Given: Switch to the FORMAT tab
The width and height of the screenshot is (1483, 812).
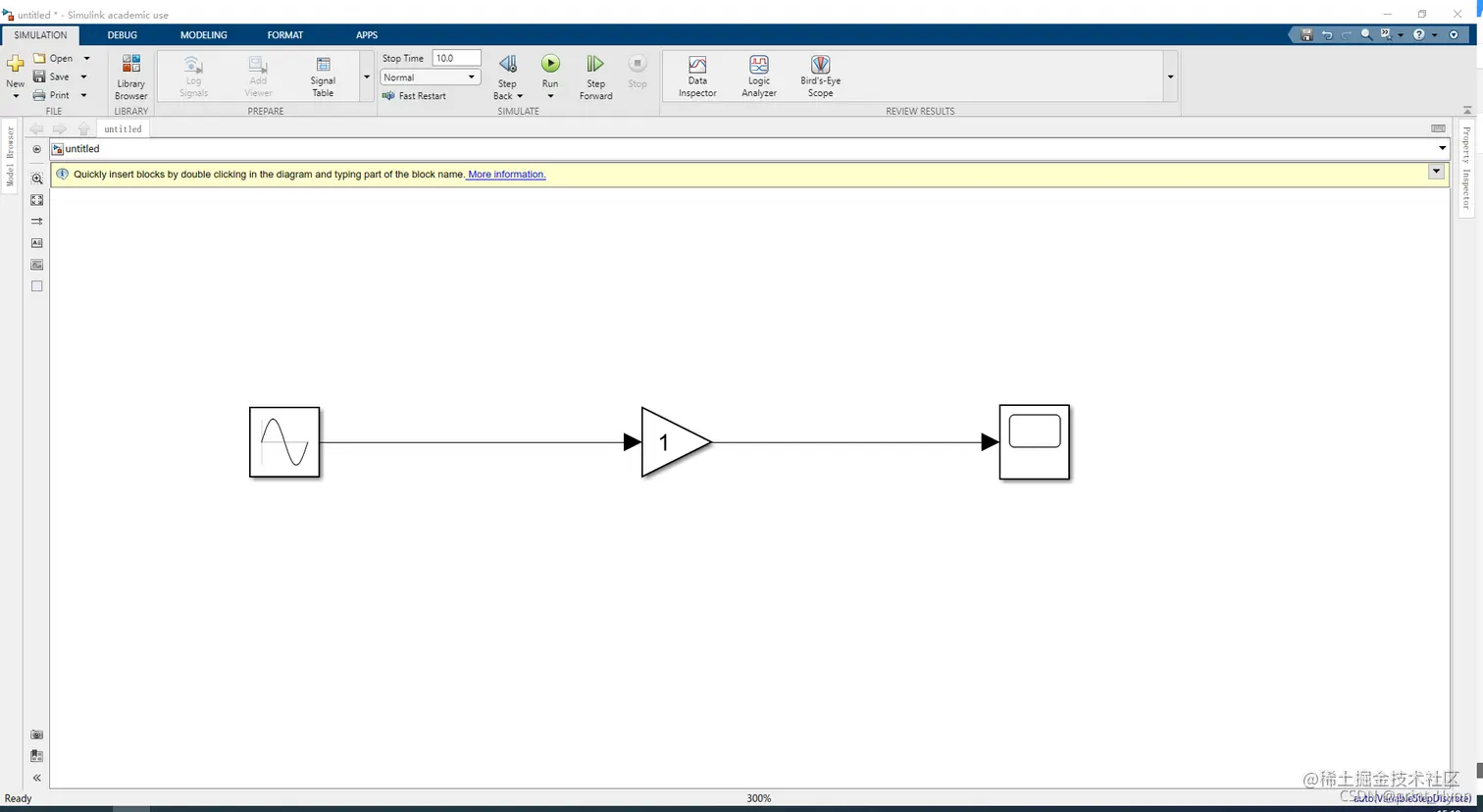Looking at the screenshot, I should tap(285, 35).
